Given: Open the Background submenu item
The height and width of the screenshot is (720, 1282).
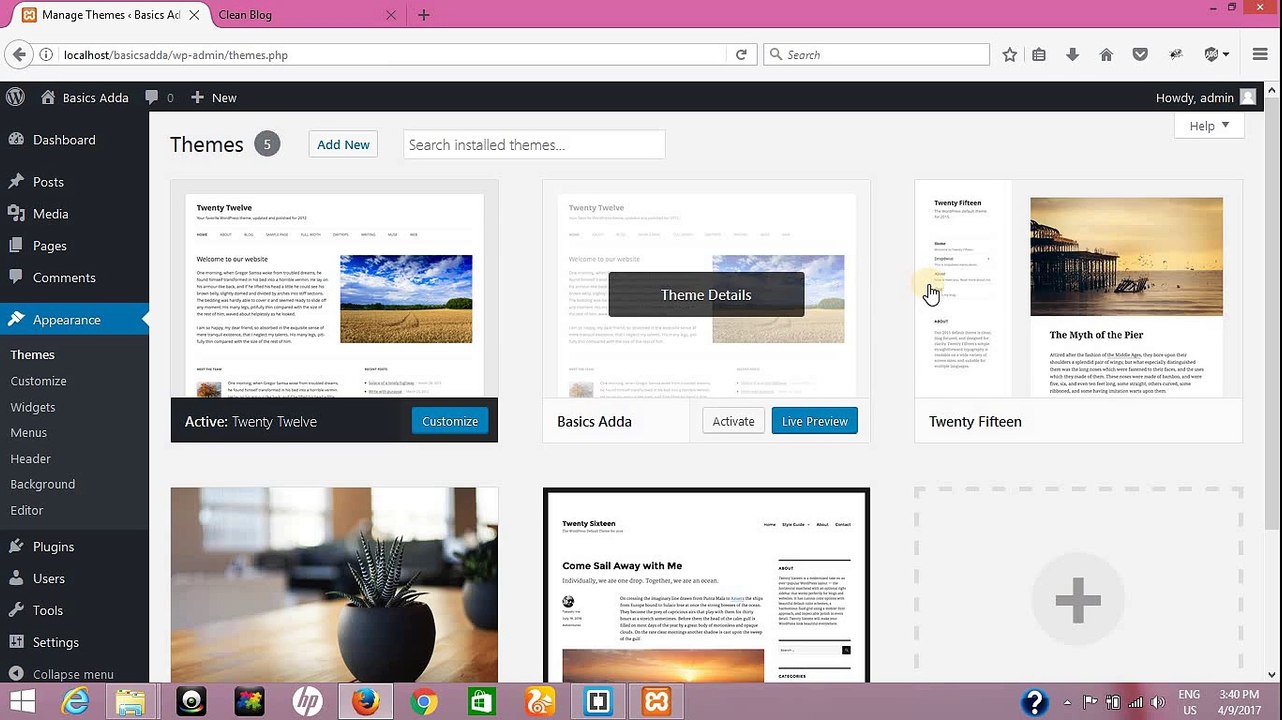Looking at the screenshot, I should (43, 484).
